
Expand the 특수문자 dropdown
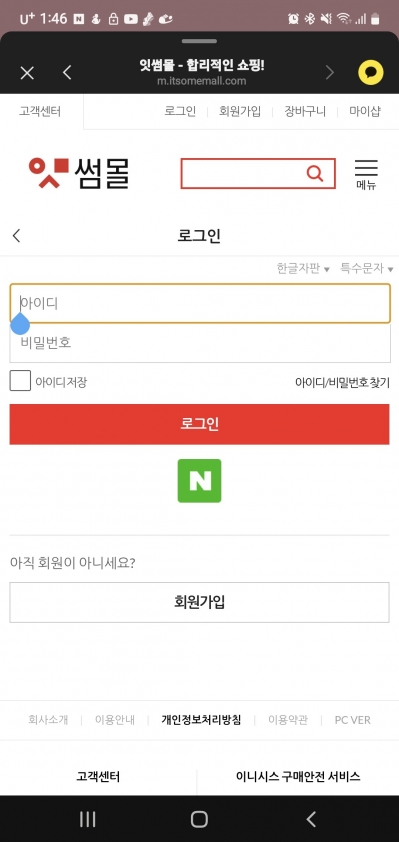[367, 268]
